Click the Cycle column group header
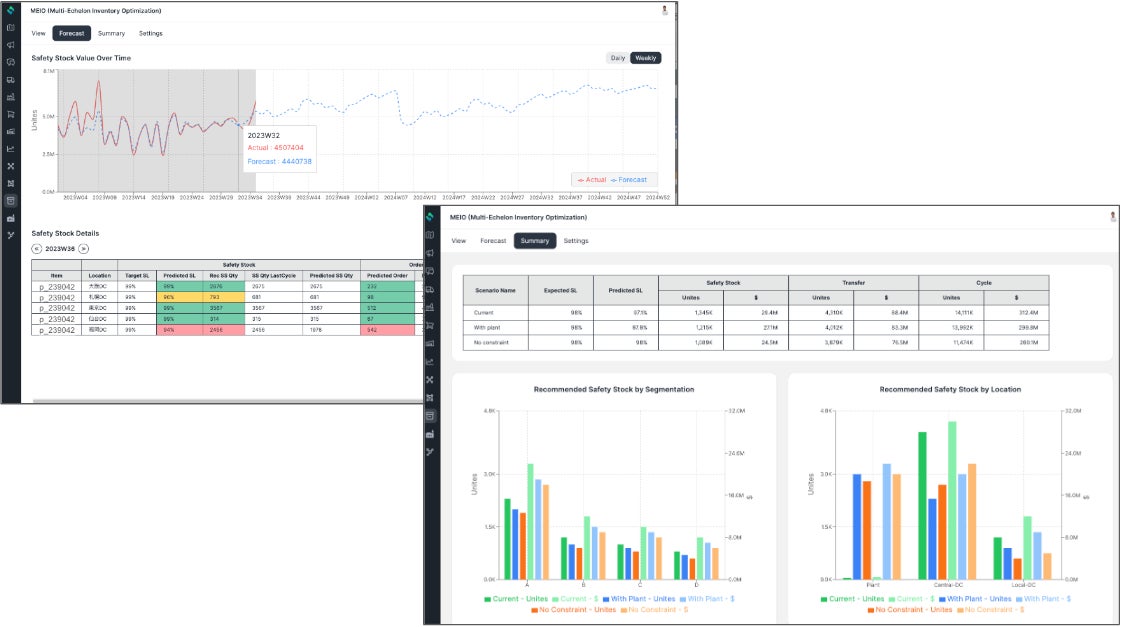Screen dimensions: 1122x627 pyautogui.click(x=984, y=283)
